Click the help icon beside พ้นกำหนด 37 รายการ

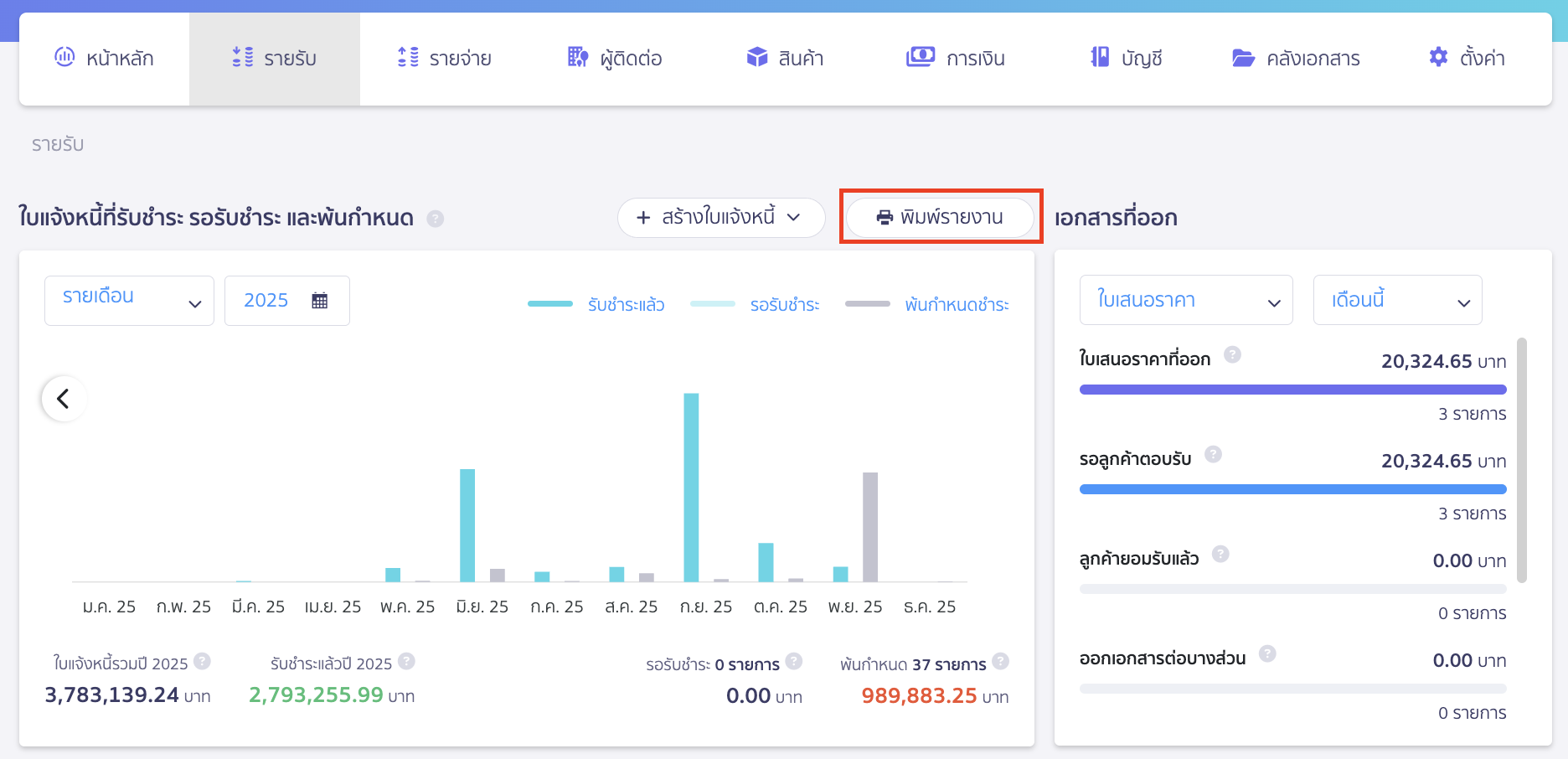click(1000, 661)
